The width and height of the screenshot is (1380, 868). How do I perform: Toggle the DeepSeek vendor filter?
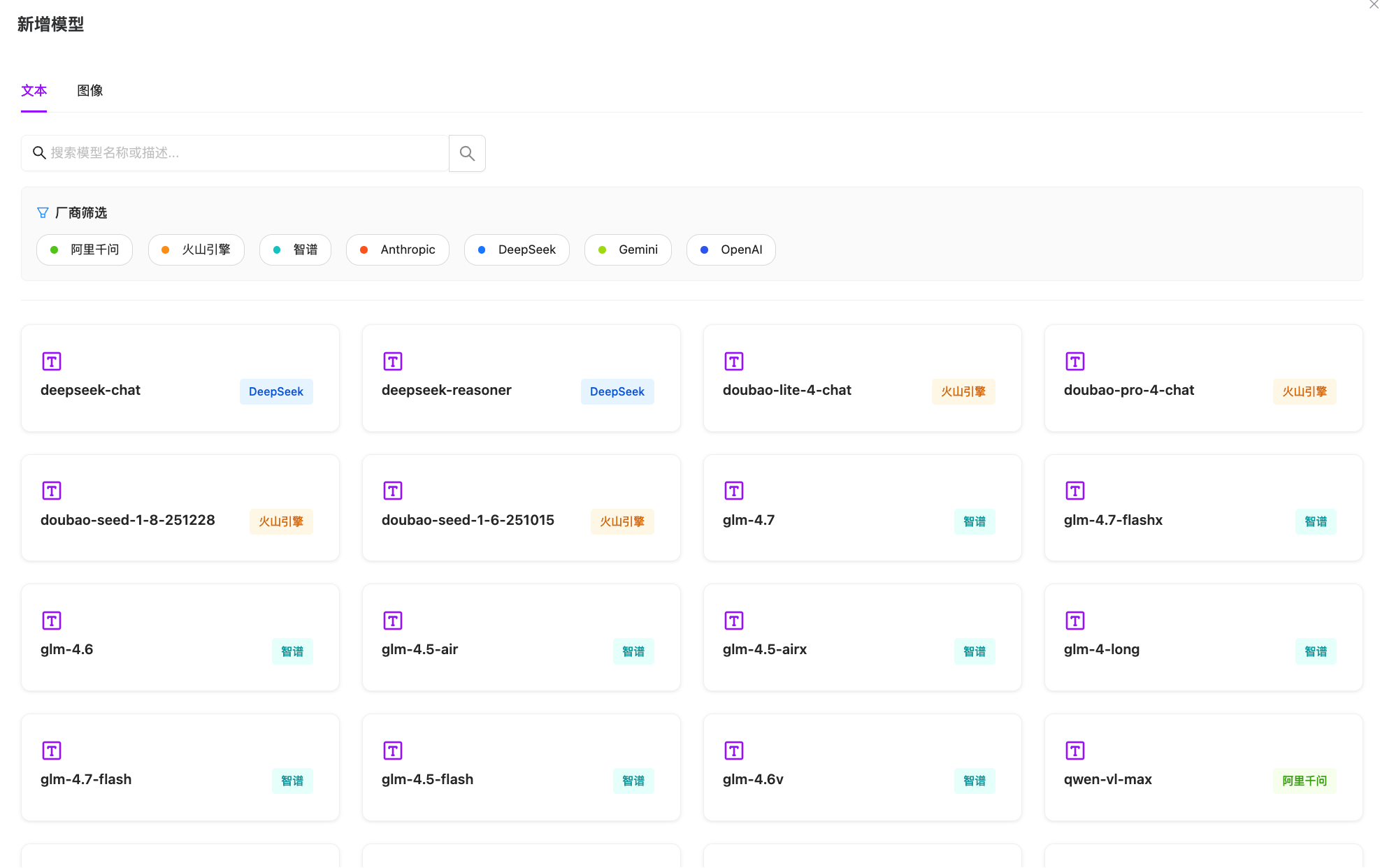pyautogui.click(x=517, y=249)
